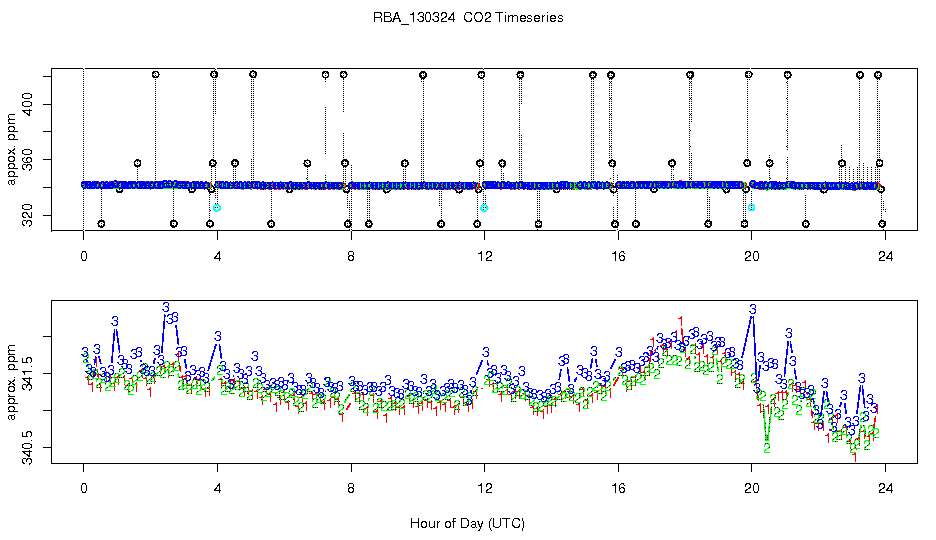Click the red 1 lowest marker near hour 23
Image resolution: width=936 pixels, height=540 pixels.
pos(855,457)
